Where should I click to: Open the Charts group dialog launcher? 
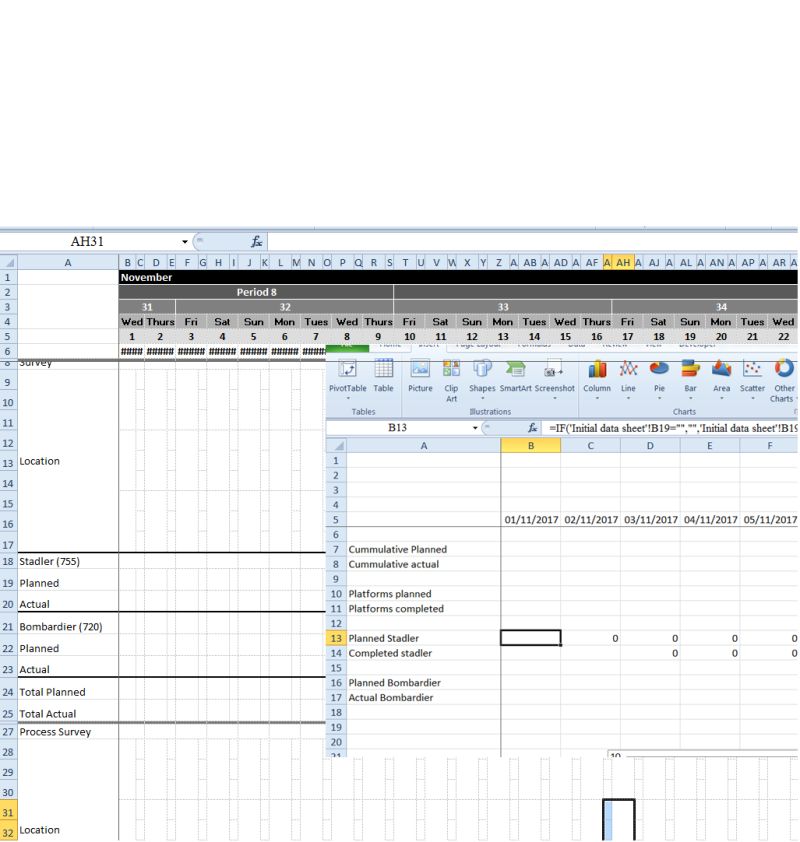797,412
